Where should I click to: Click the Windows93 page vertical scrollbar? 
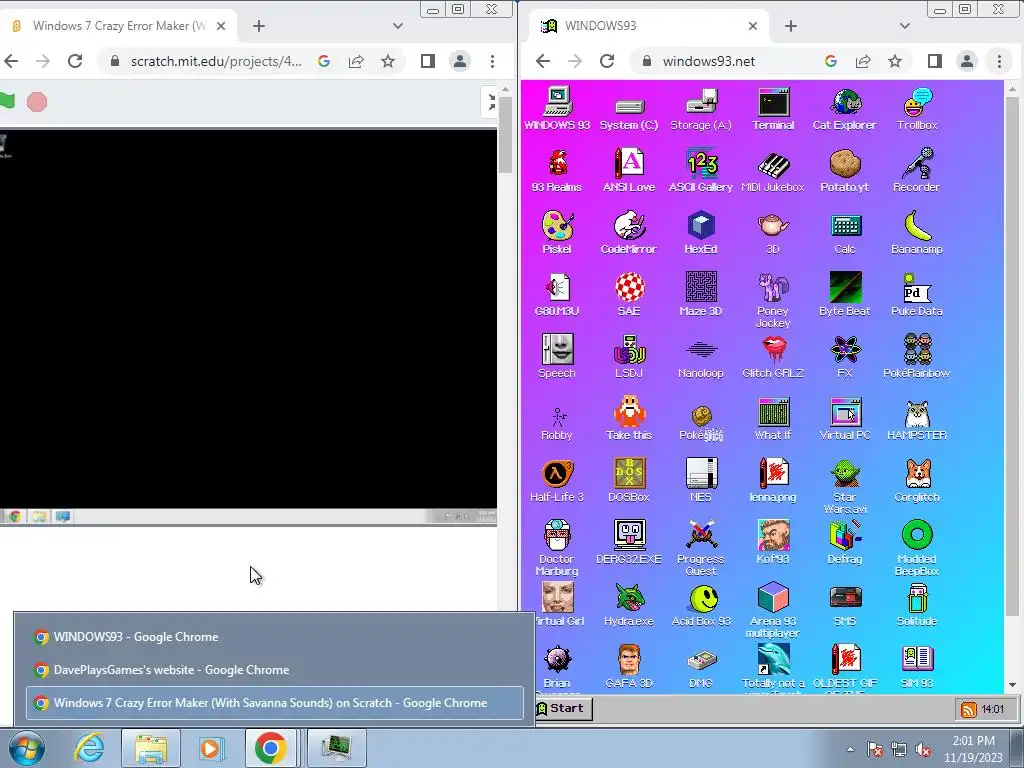coord(1012,356)
